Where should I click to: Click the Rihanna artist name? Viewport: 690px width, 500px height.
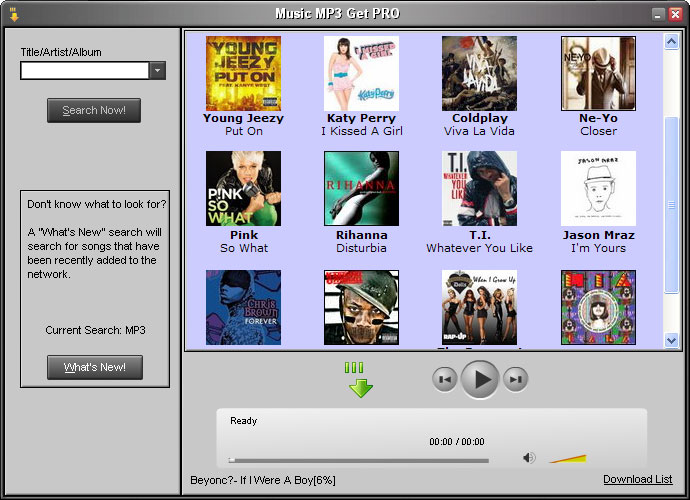362,235
